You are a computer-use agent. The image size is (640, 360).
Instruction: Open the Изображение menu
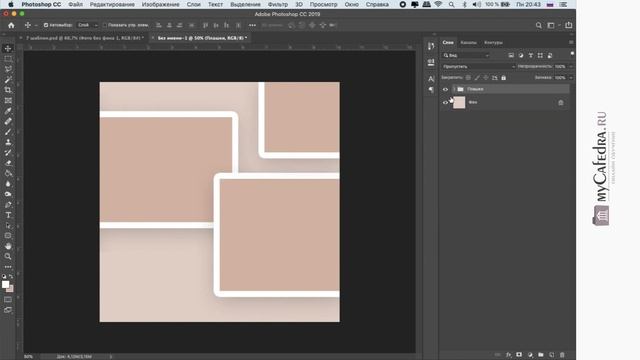[x=160, y=4]
